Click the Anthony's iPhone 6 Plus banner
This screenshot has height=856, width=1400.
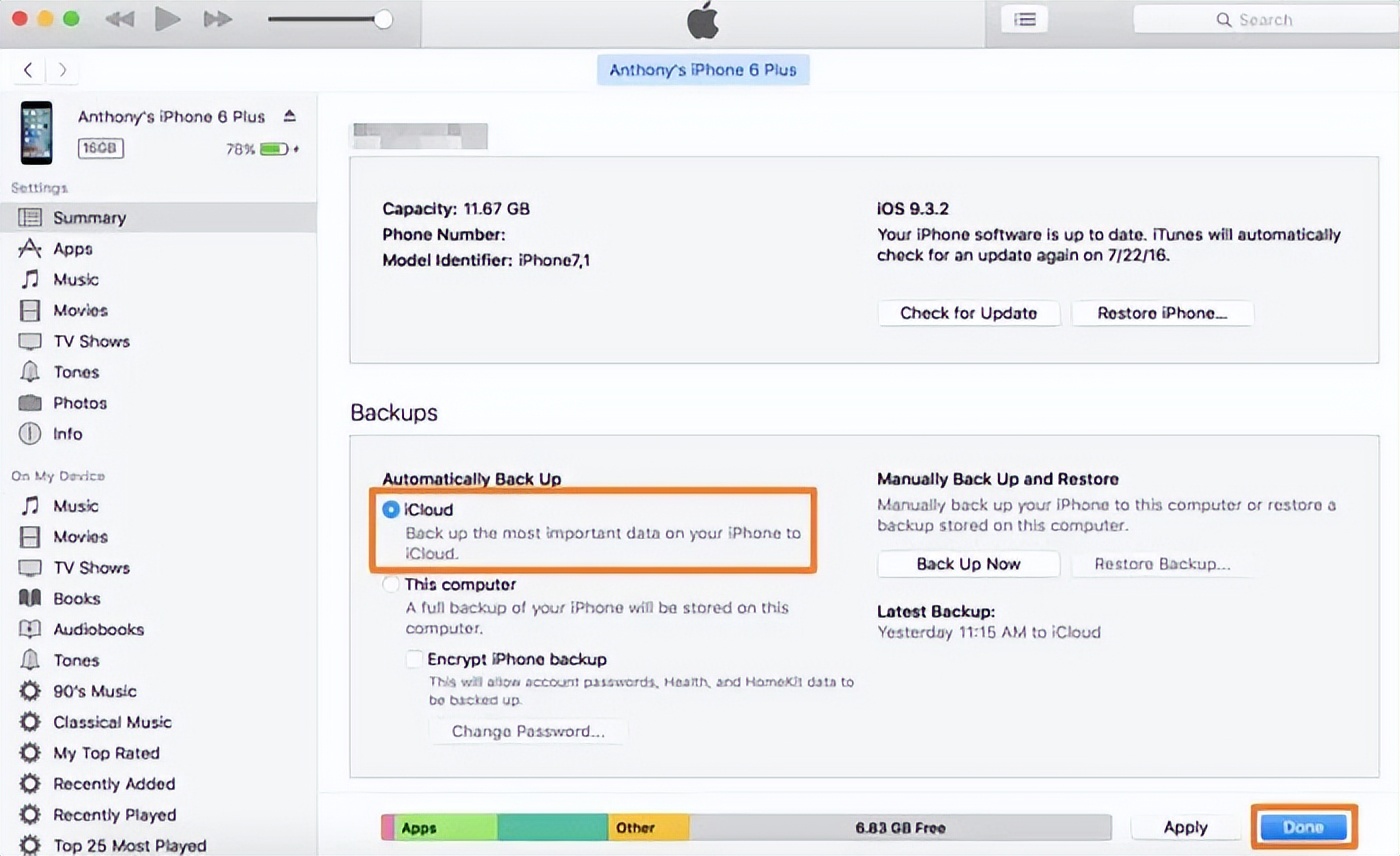pyautogui.click(x=702, y=69)
